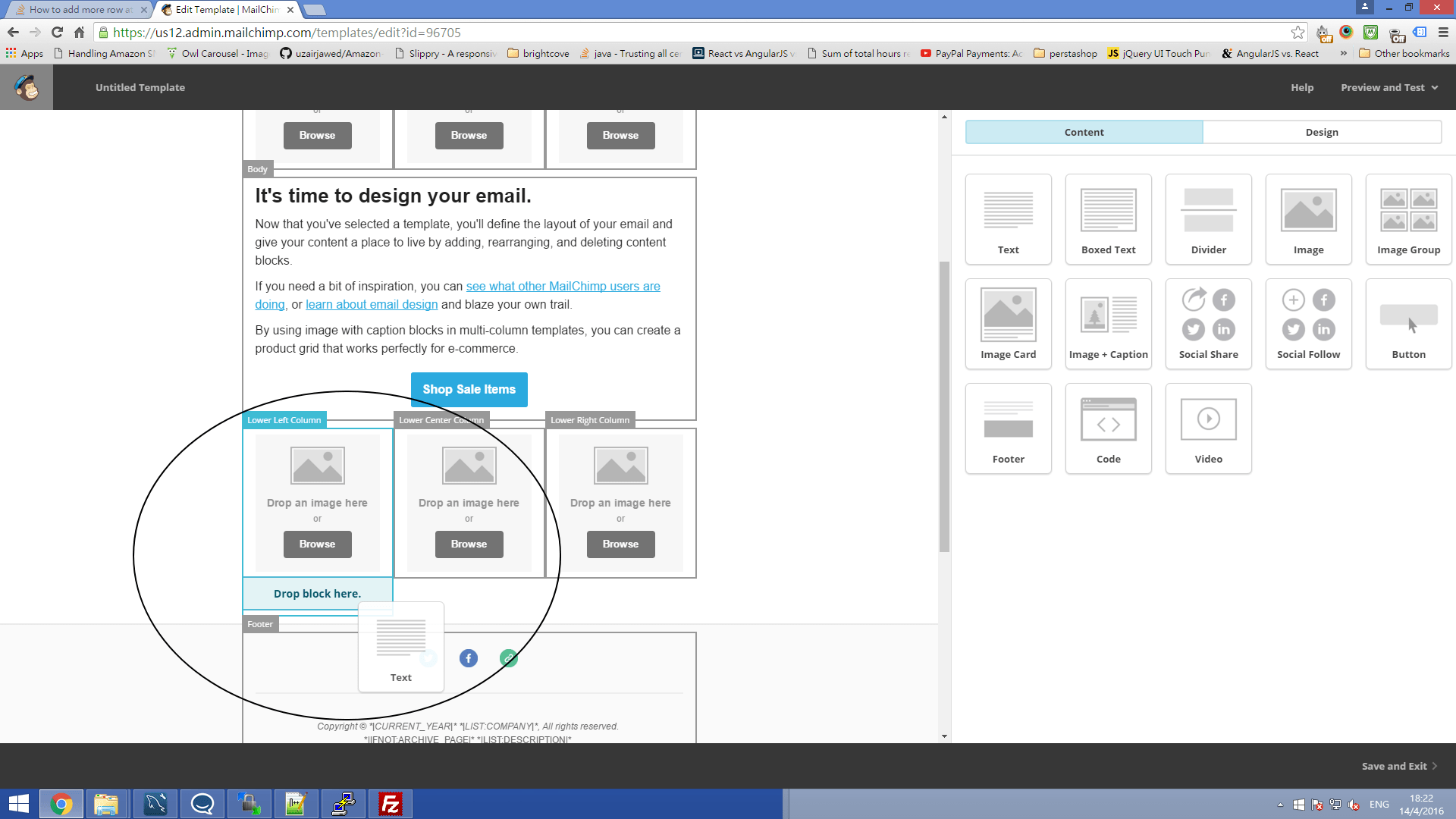Select the Image Card block
This screenshot has width=1456, height=819.
[1008, 324]
